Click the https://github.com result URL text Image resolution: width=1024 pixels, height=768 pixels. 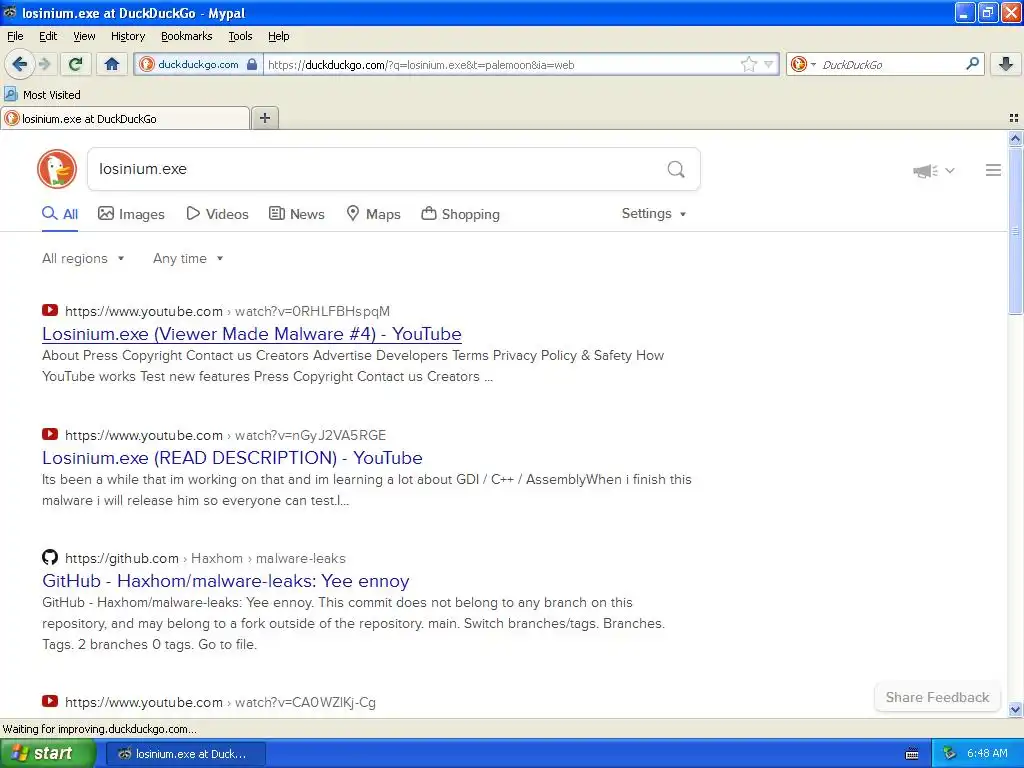point(122,558)
